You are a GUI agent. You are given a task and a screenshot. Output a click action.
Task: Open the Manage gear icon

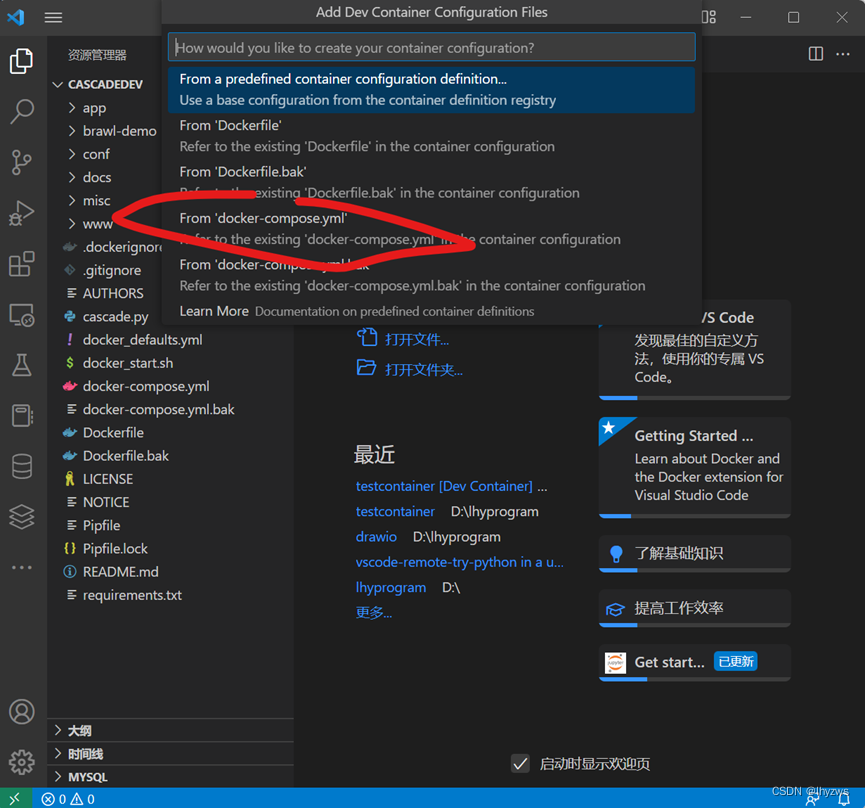[22, 762]
